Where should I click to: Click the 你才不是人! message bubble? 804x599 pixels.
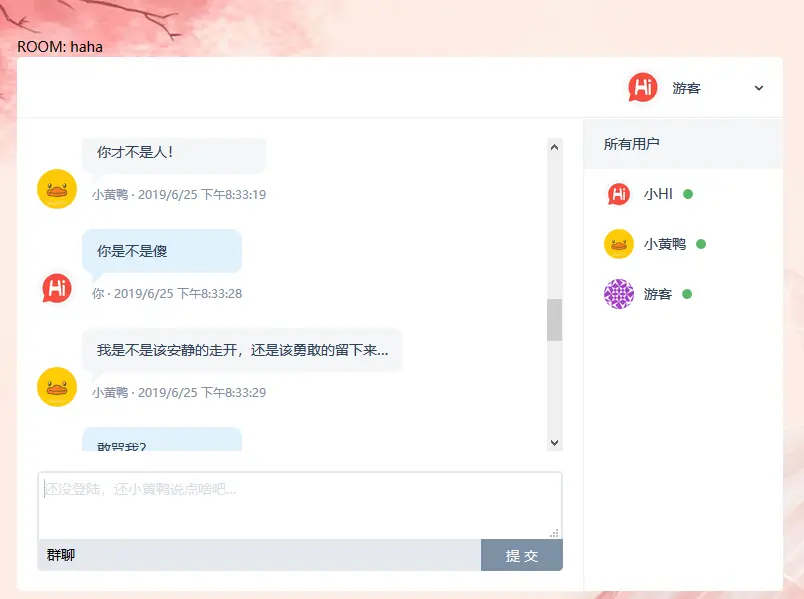tap(174, 155)
